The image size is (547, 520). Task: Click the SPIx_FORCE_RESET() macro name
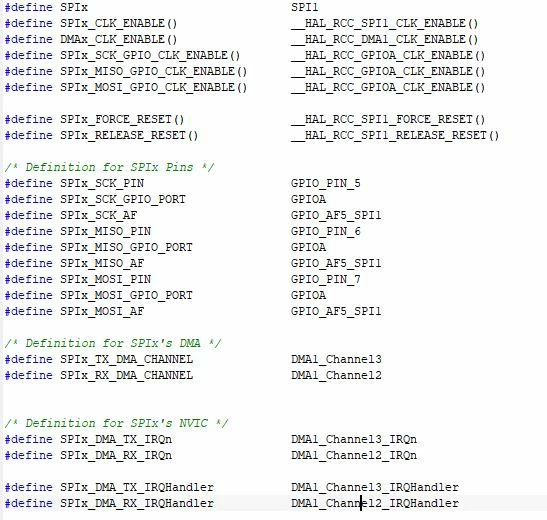click(x=122, y=120)
